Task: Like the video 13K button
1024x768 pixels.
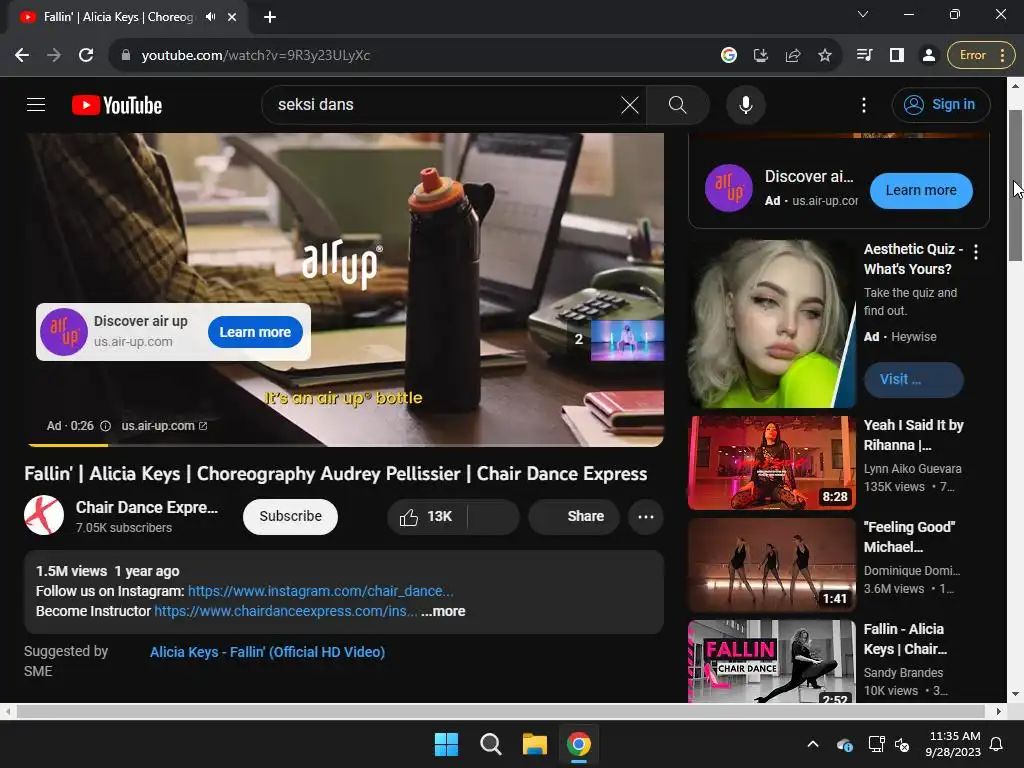Action: click(427, 517)
